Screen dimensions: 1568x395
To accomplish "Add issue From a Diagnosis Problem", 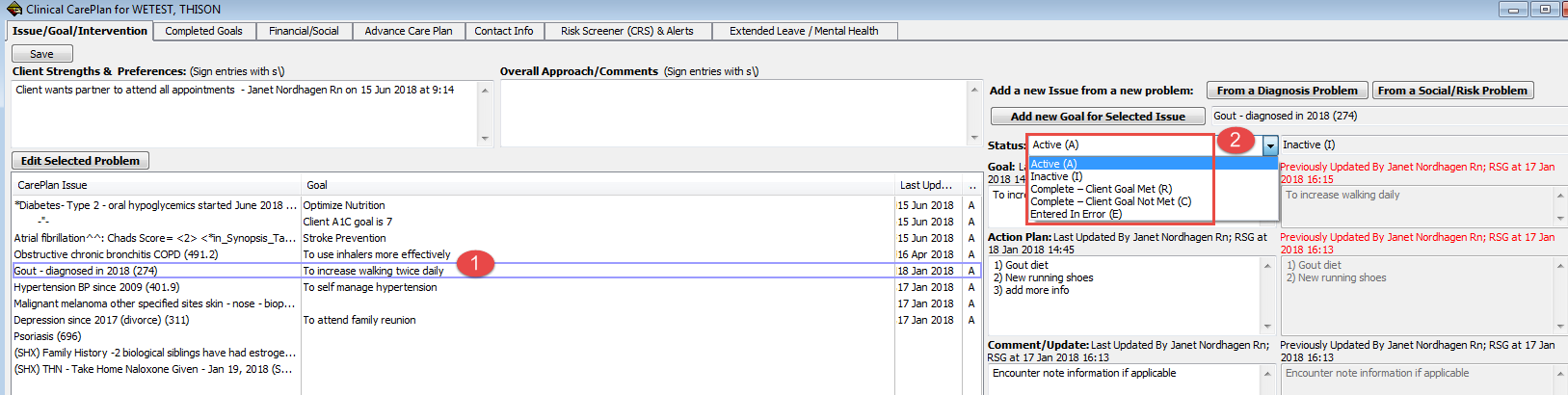I will 1287,91.
